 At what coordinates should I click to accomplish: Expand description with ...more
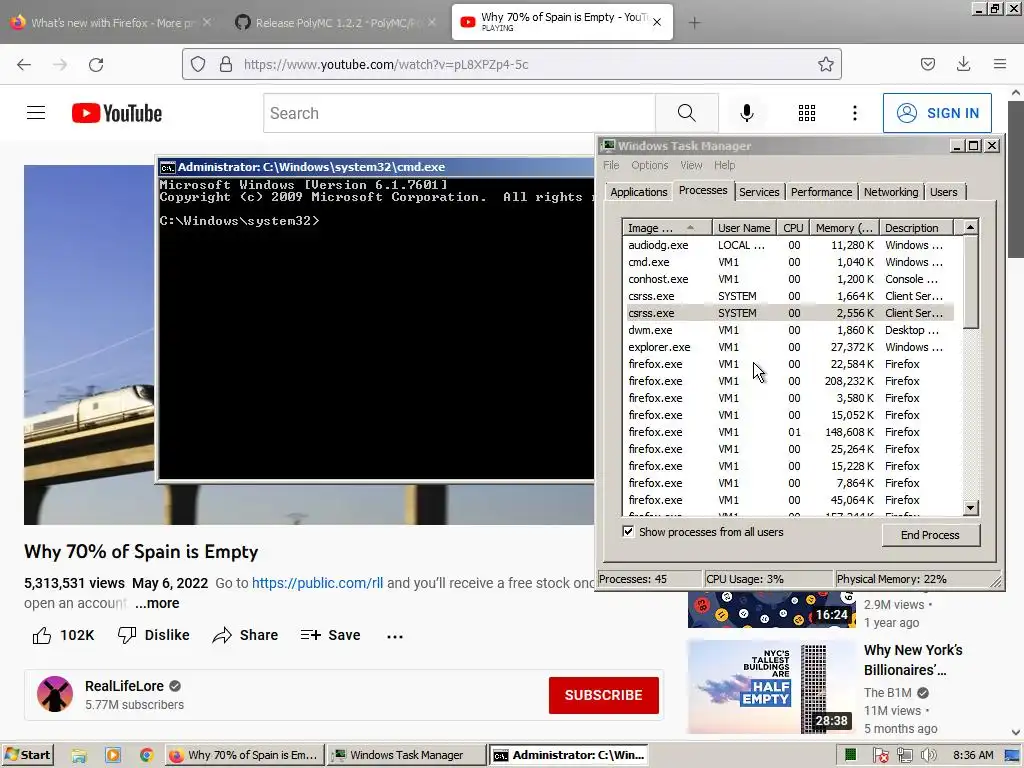pyautogui.click(x=157, y=603)
